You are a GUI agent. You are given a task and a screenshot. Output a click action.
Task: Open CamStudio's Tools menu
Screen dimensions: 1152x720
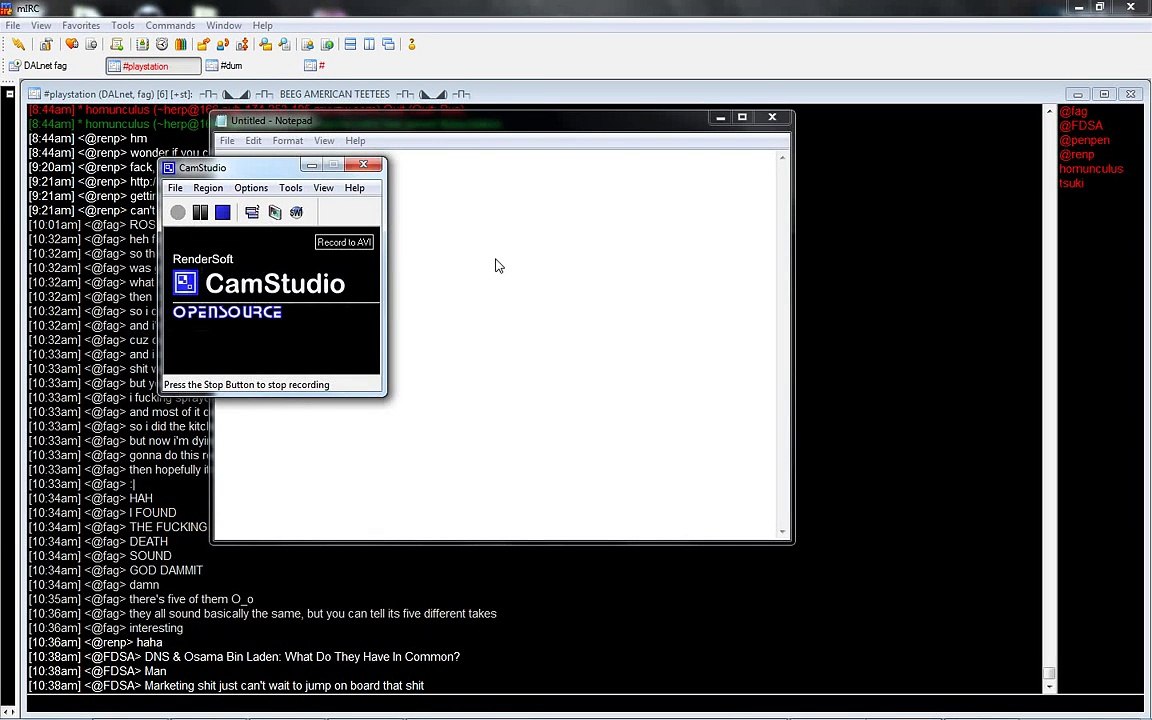[x=290, y=188]
